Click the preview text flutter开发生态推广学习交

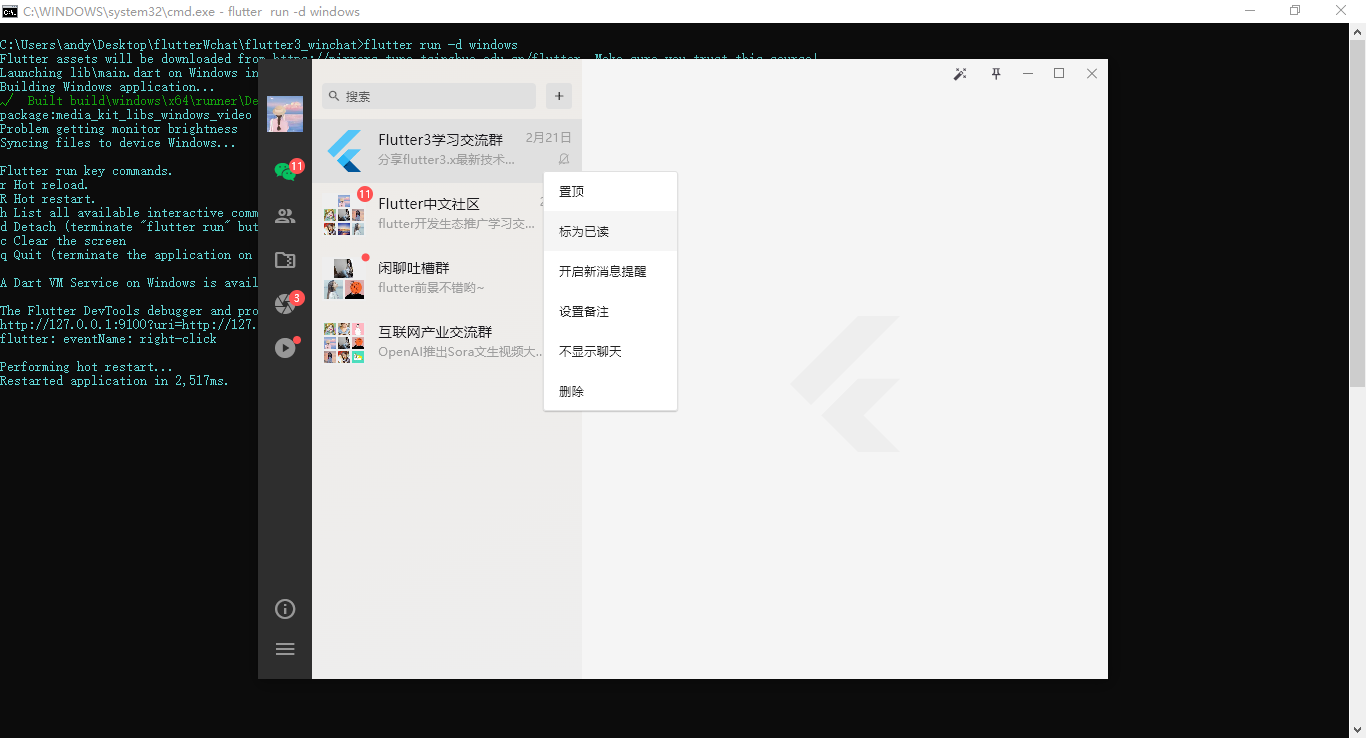[457, 224]
